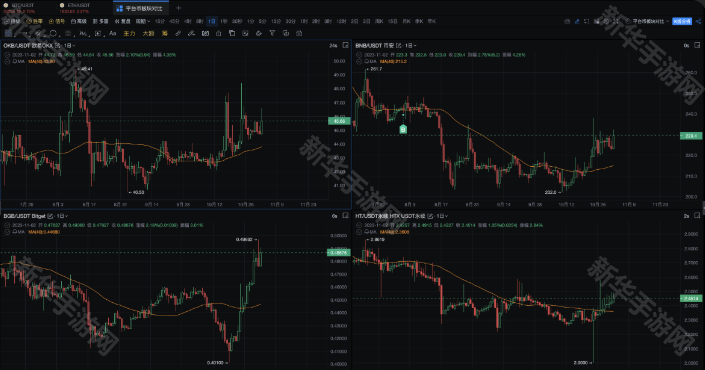Click the green B marker on BNB chart
Image resolution: width=705 pixels, height=370 pixels.
point(403,129)
